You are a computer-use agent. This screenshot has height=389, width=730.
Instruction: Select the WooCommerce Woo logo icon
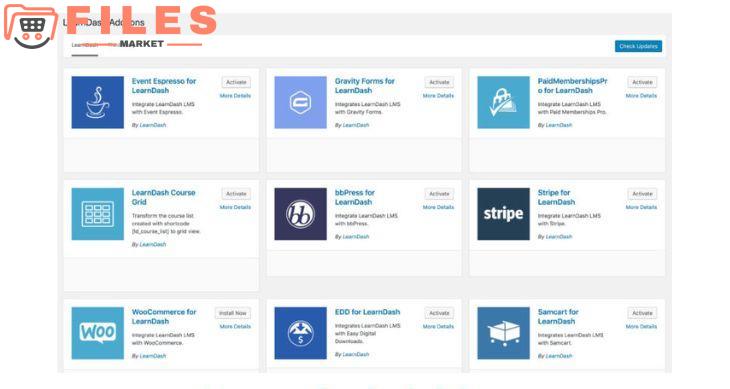click(x=97, y=333)
